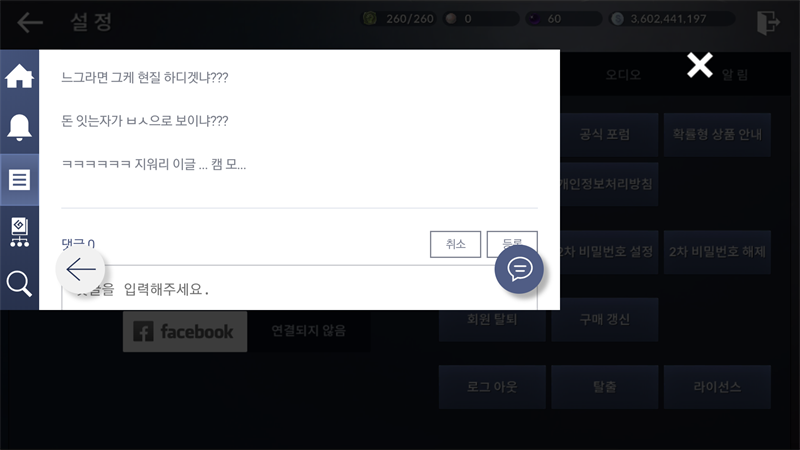This screenshot has width=800, height=450.
Task: Go back using top-left settings arrow
Action: point(30,22)
